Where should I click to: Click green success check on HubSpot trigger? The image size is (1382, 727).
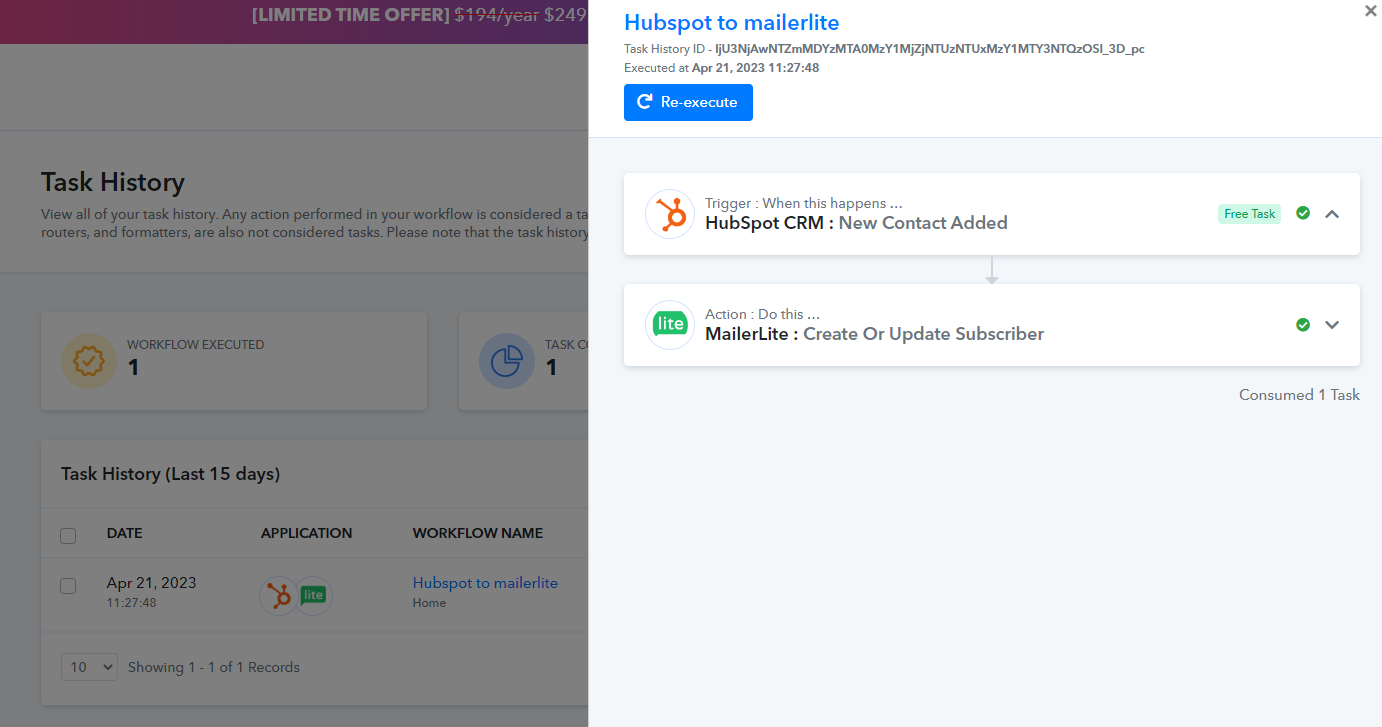pyautogui.click(x=1303, y=213)
